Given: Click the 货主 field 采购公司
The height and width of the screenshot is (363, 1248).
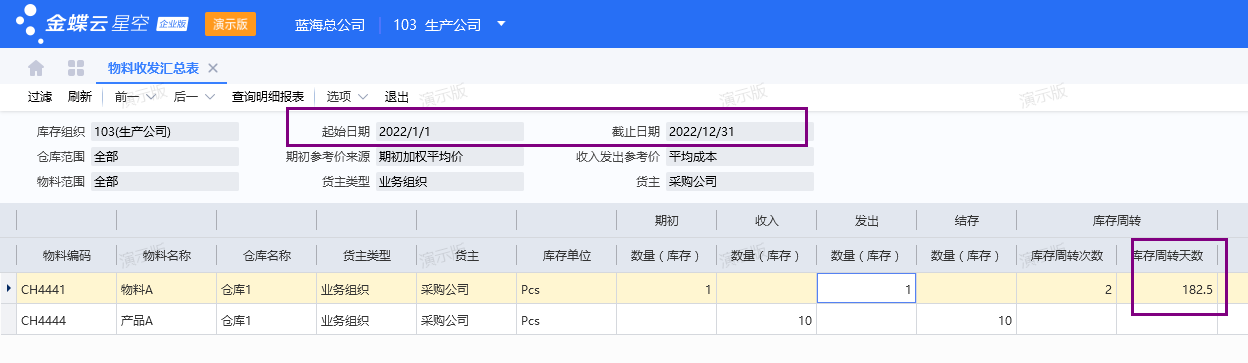Looking at the screenshot, I should pyautogui.click(x=739, y=181).
